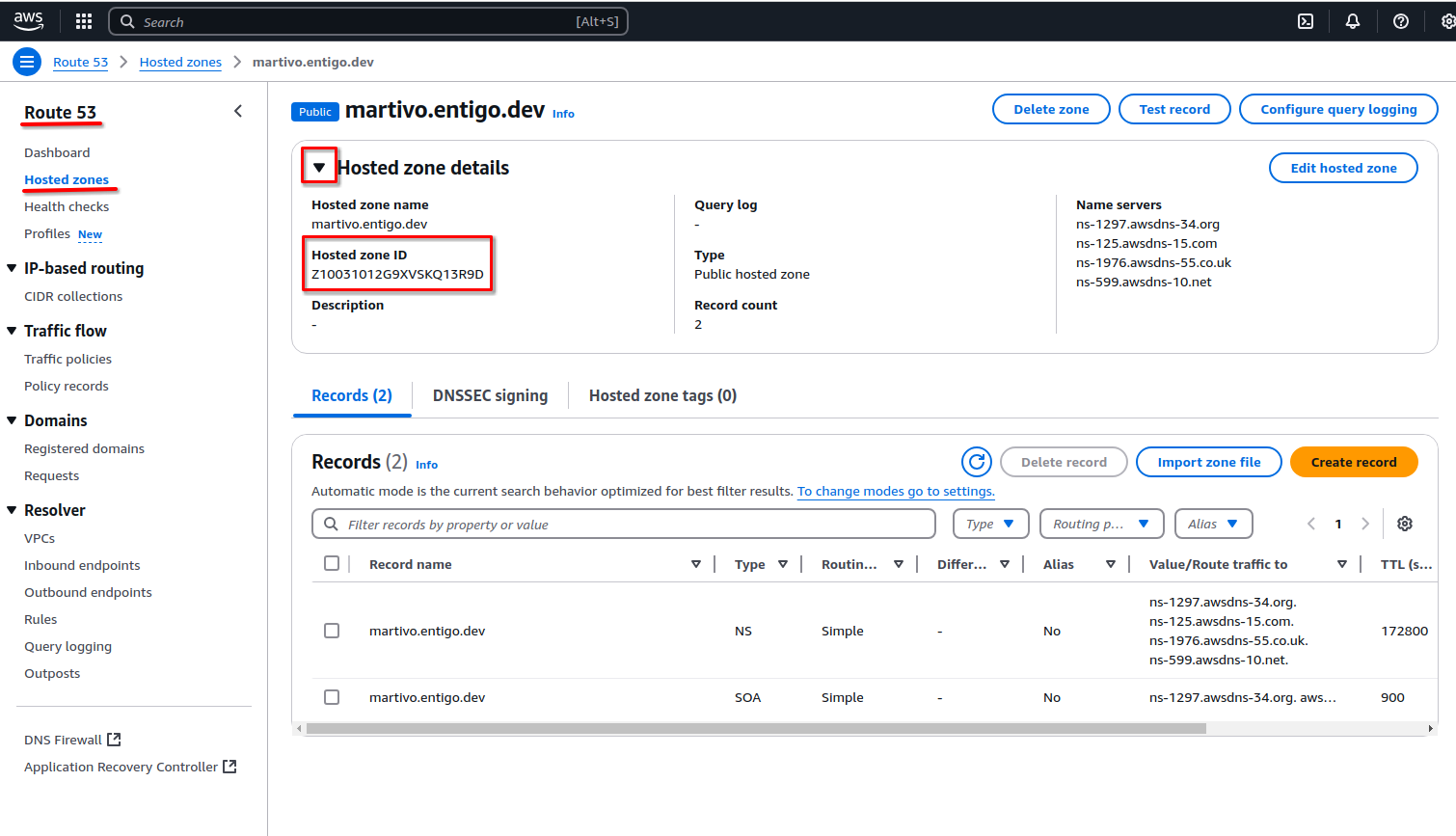Open the Info link beside the zone name
The image size is (1456, 836).
(x=563, y=114)
